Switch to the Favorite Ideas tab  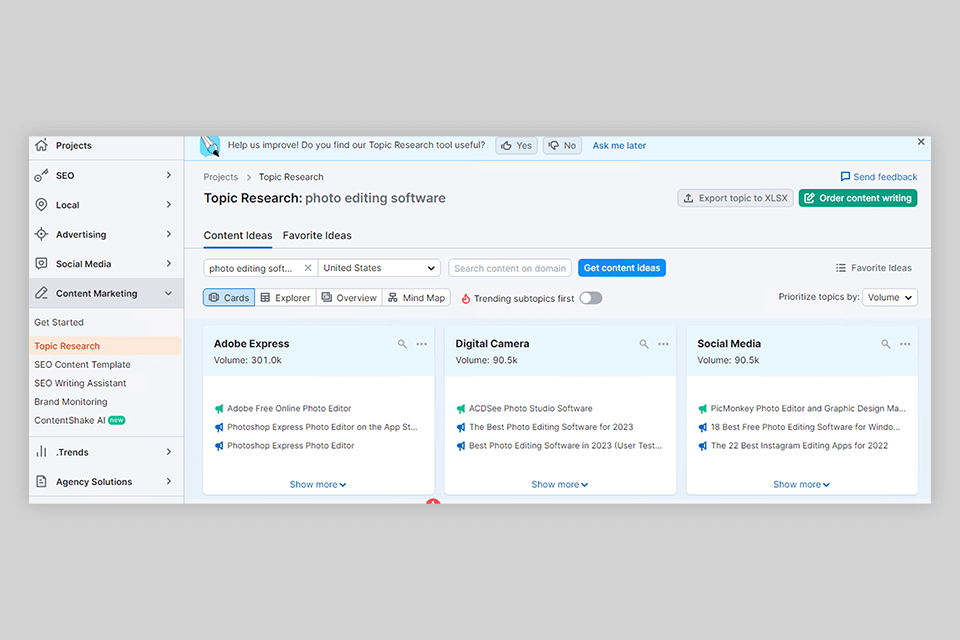317,235
